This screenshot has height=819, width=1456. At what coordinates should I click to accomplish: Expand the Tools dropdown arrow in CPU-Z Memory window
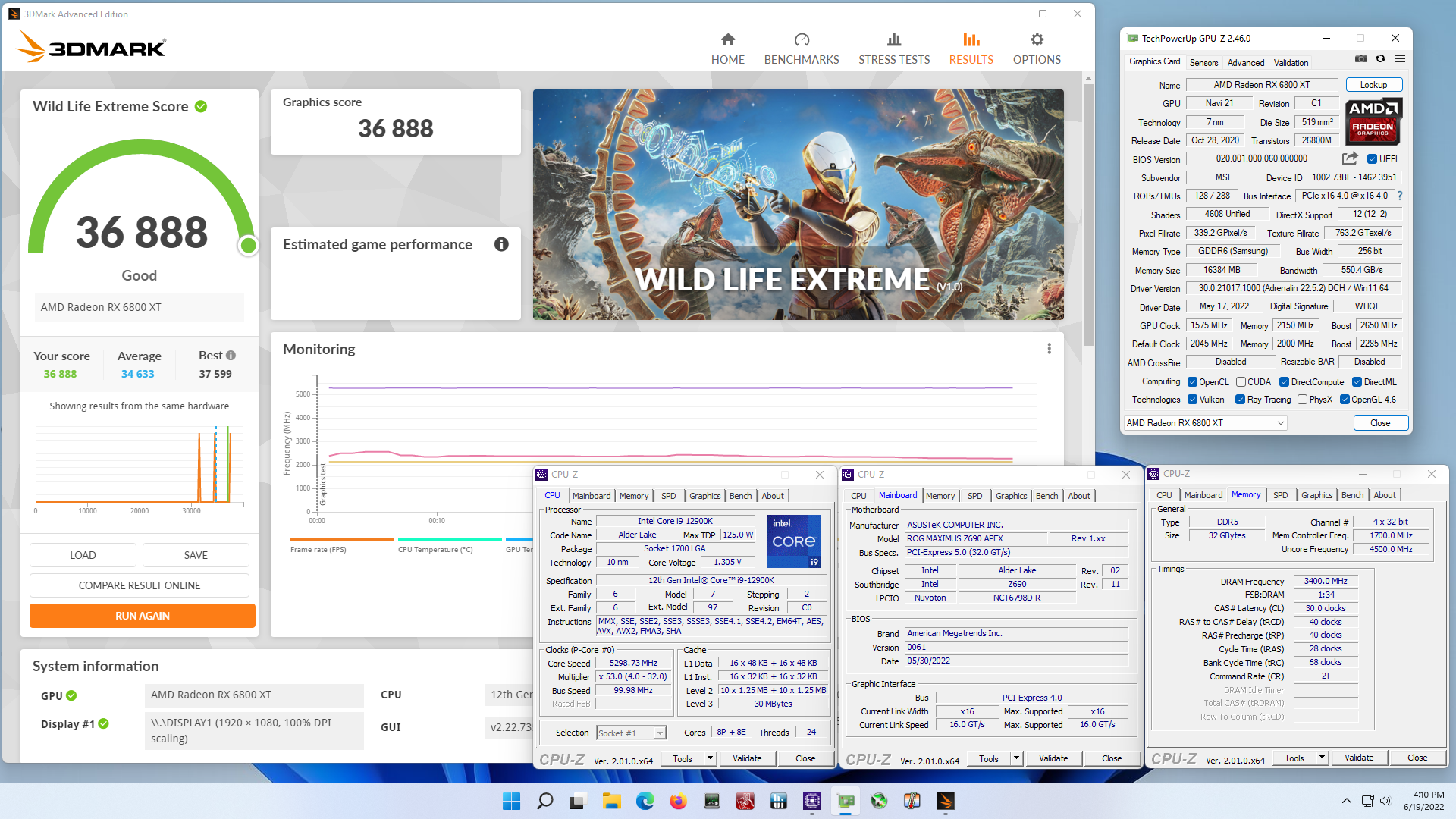click(x=1322, y=758)
